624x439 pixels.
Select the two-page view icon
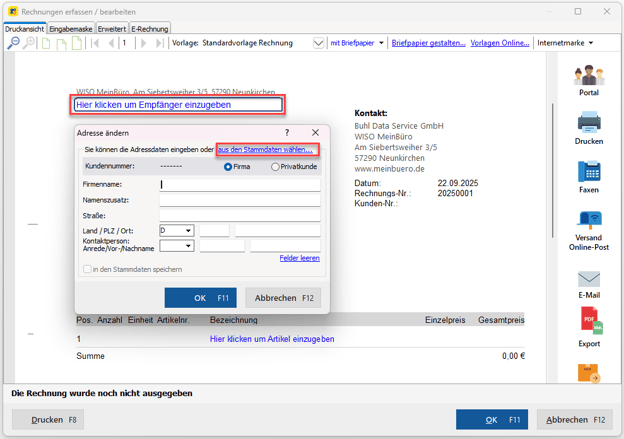coord(61,43)
